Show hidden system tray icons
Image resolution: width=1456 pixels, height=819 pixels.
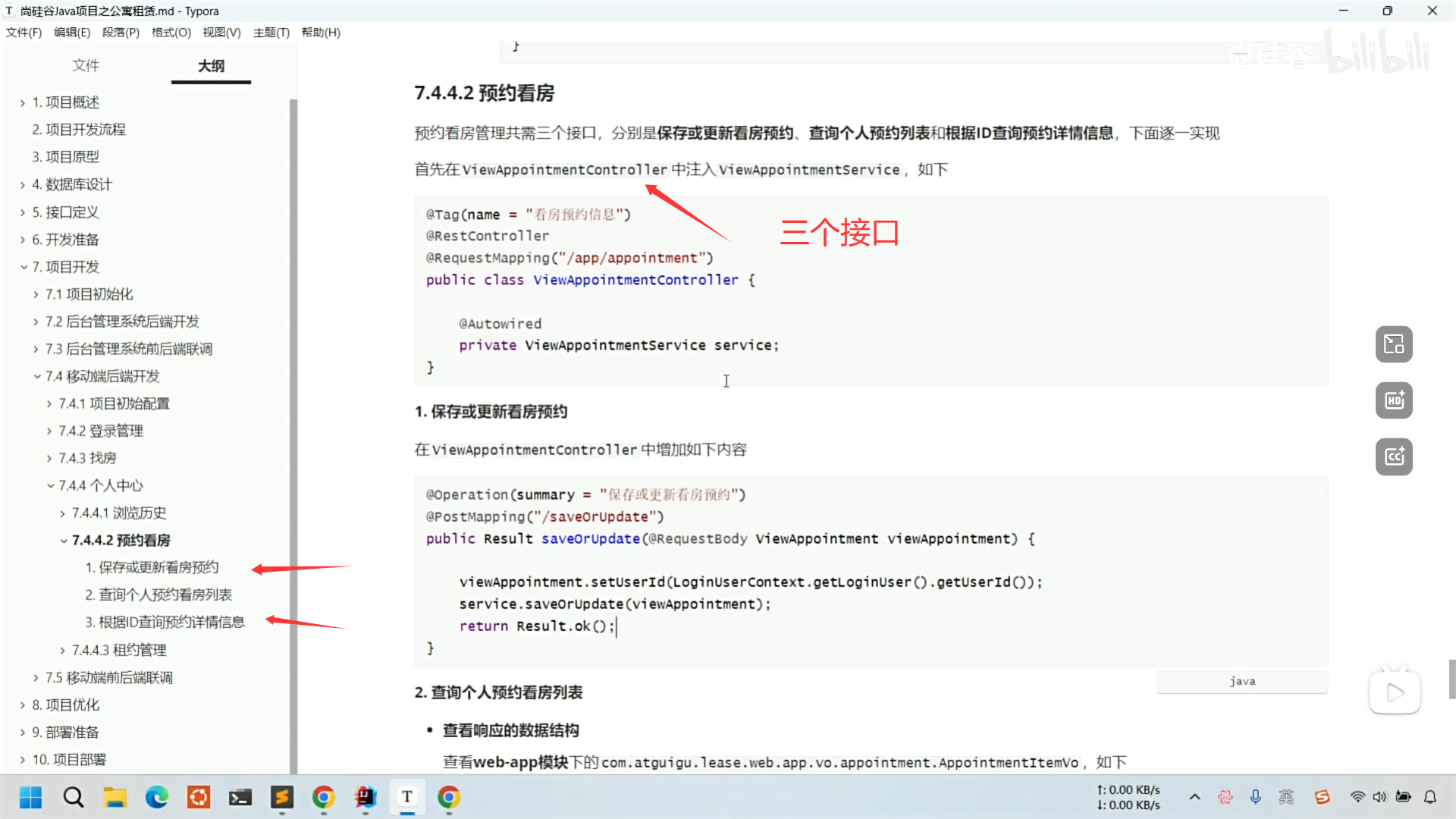pos(1195,797)
